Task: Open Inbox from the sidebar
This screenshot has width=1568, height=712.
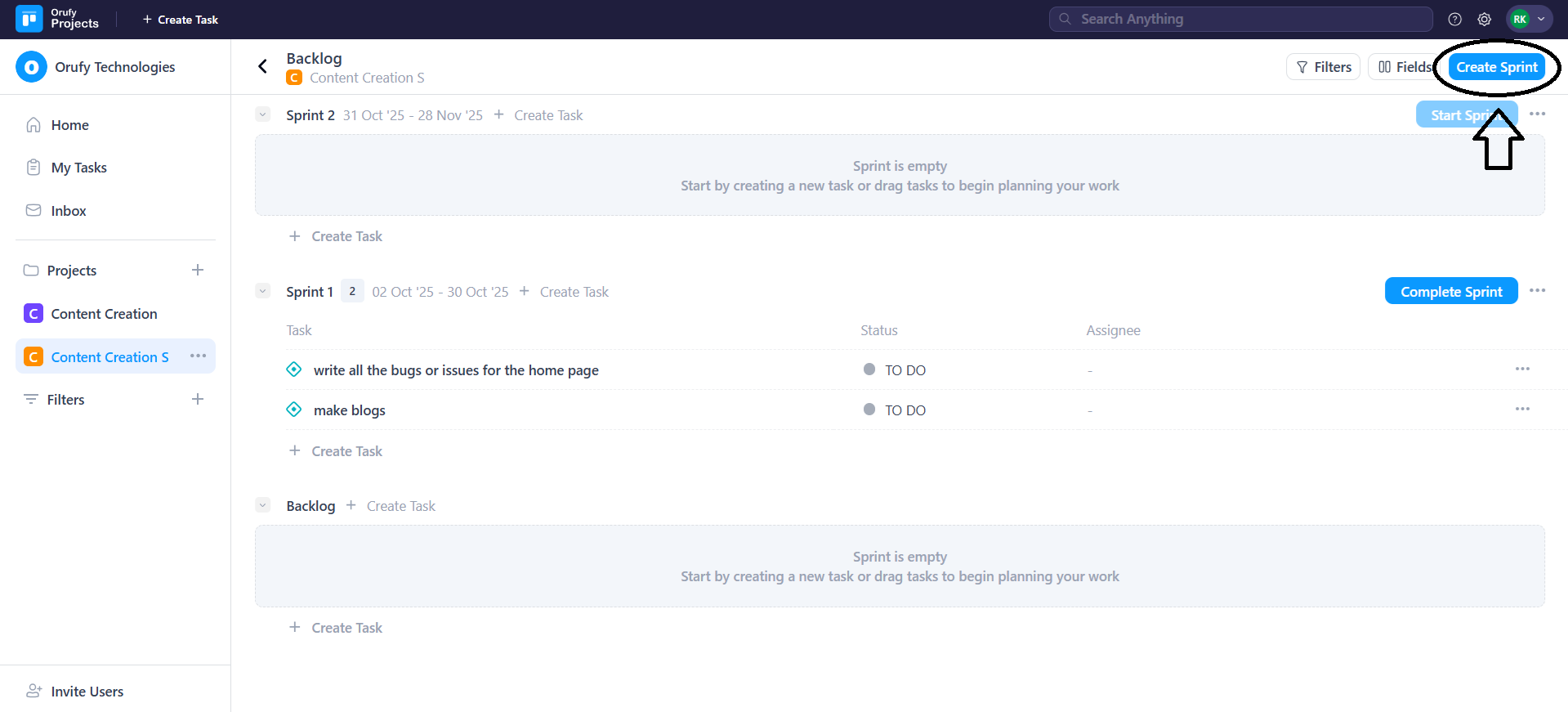Action: [68, 211]
